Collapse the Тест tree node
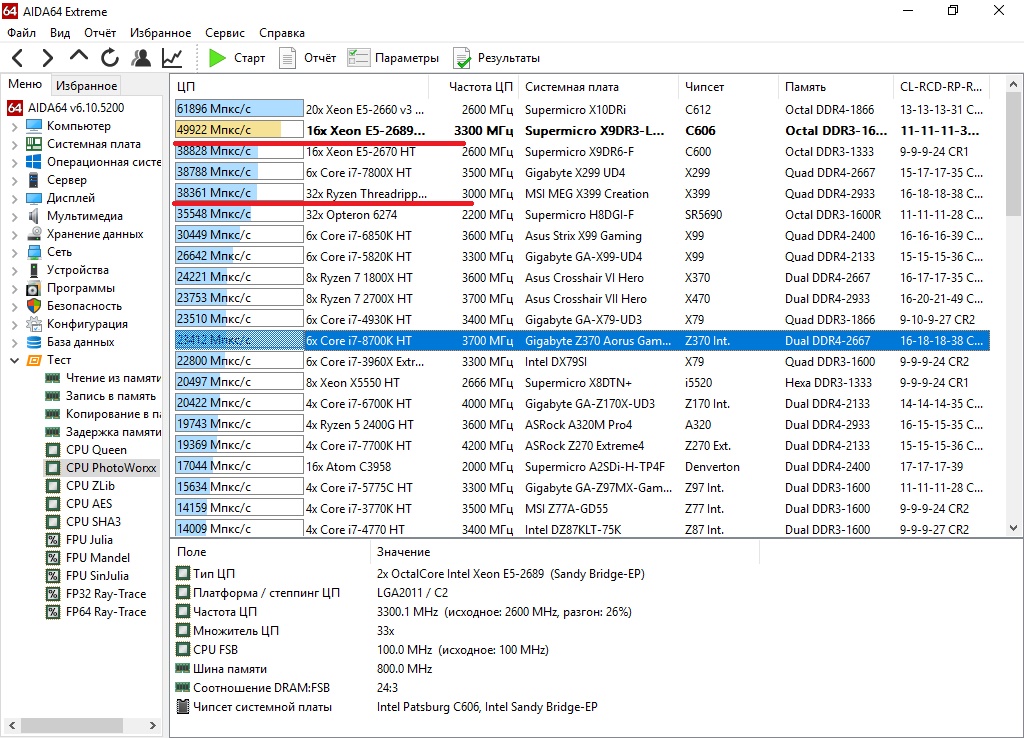Viewport: 1024px width, 738px height. coord(14,360)
